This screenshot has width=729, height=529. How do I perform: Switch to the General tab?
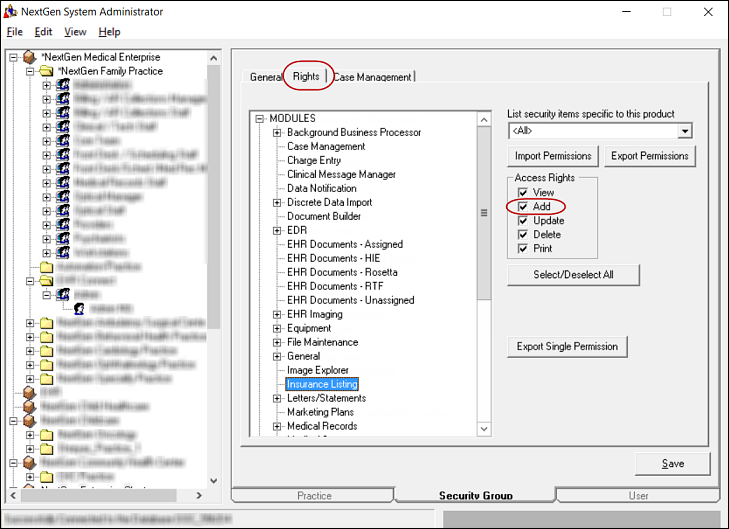265,77
